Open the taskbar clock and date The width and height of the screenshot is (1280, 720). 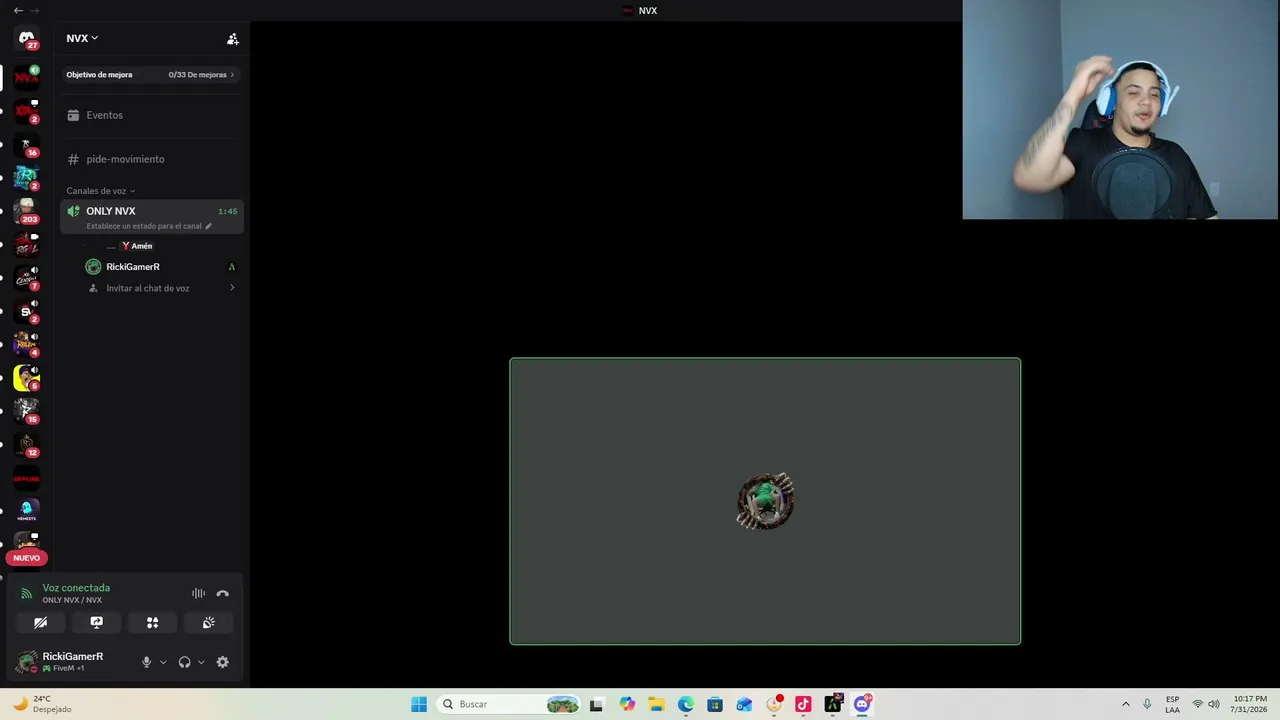pyautogui.click(x=1250, y=704)
